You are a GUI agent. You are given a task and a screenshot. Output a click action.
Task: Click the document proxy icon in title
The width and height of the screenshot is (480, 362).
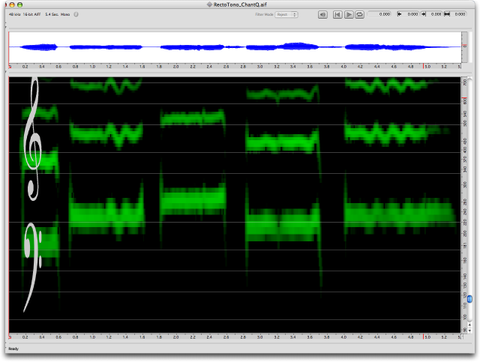209,4
